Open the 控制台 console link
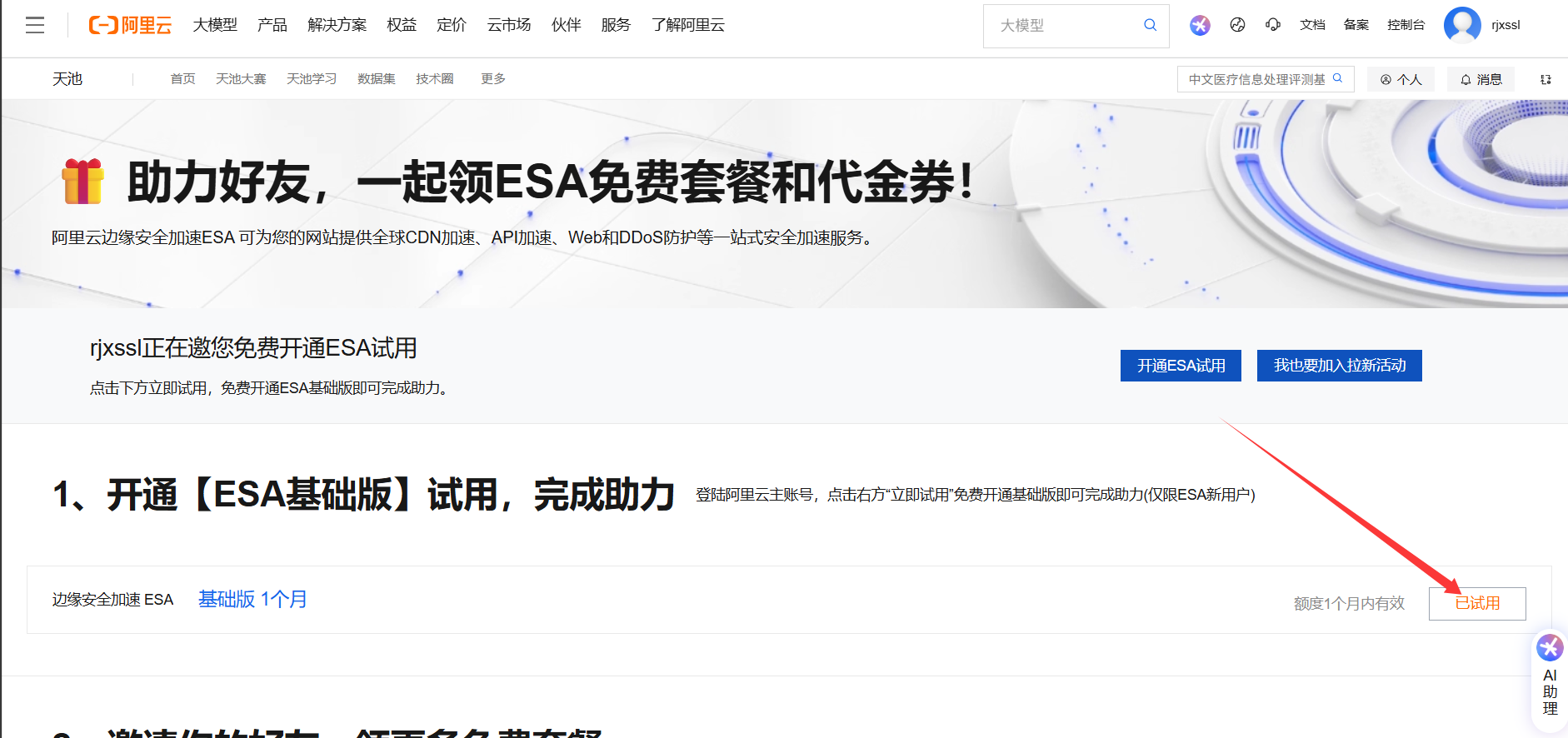The image size is (1568, 738). 1406,25
